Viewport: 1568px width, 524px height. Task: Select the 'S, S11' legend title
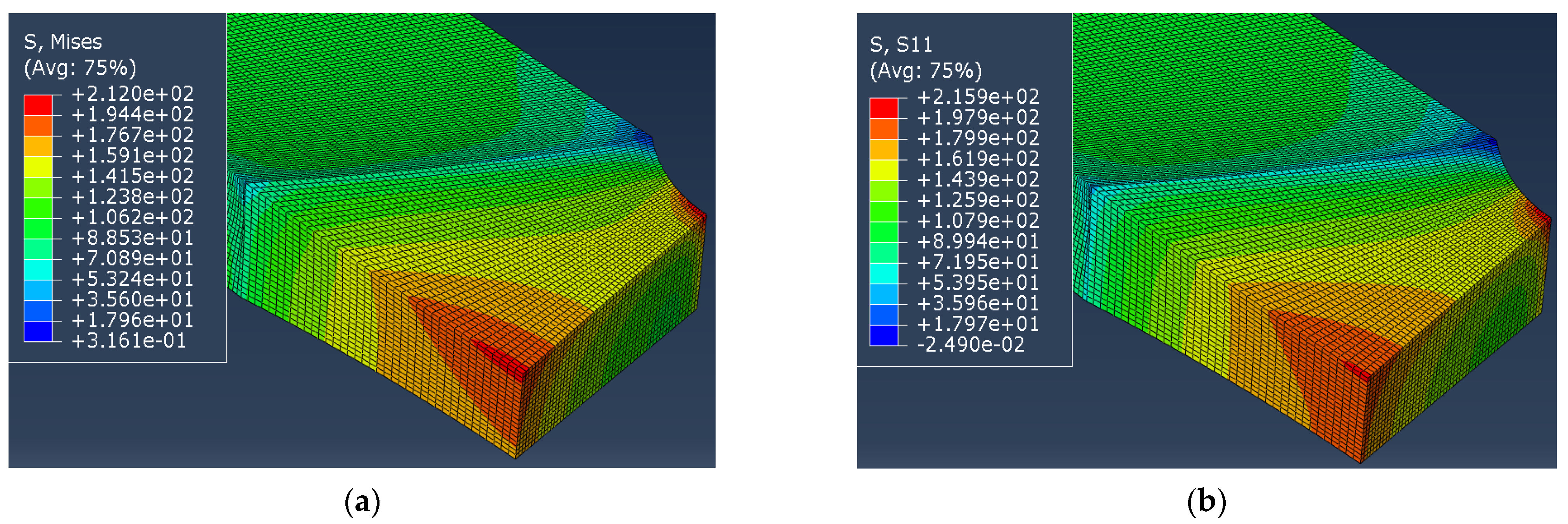[x=901, y=45]
